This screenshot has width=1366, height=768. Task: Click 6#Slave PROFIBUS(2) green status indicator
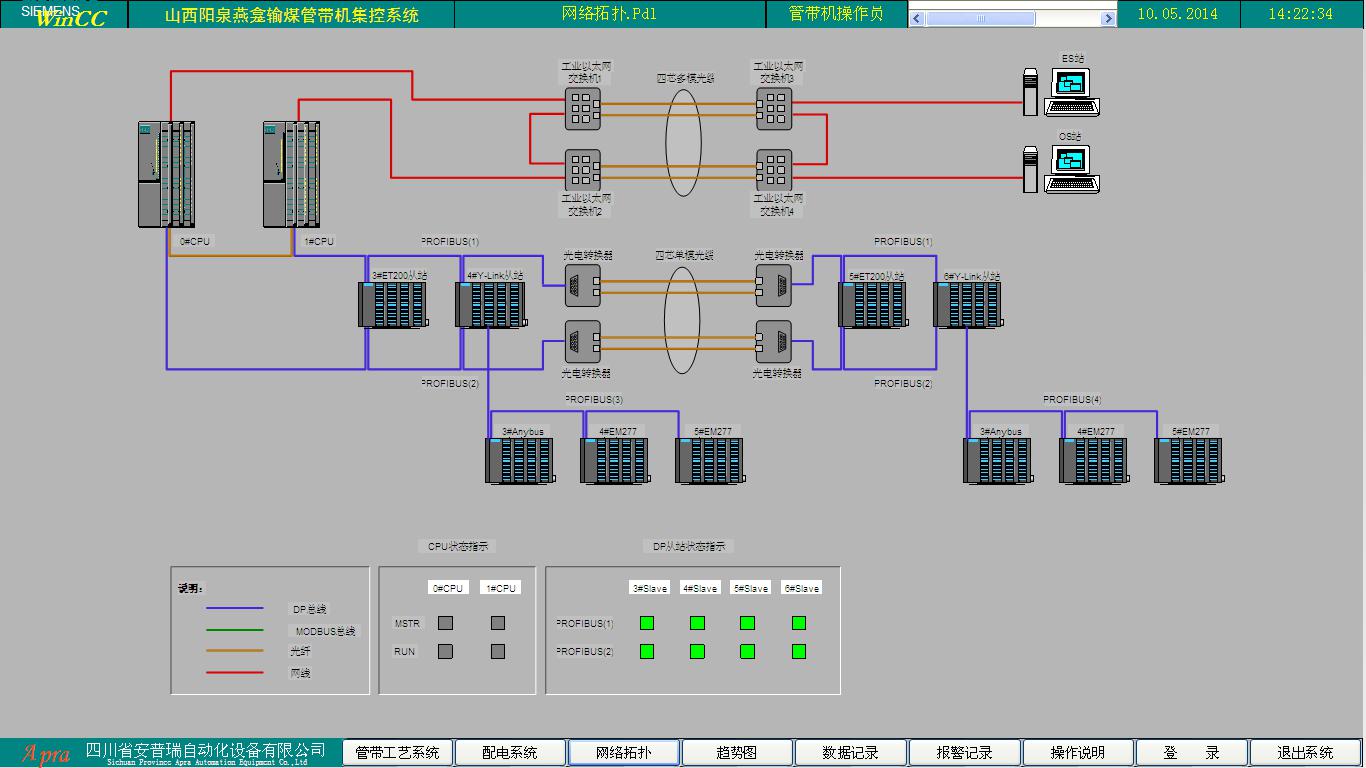pos(799,651)
